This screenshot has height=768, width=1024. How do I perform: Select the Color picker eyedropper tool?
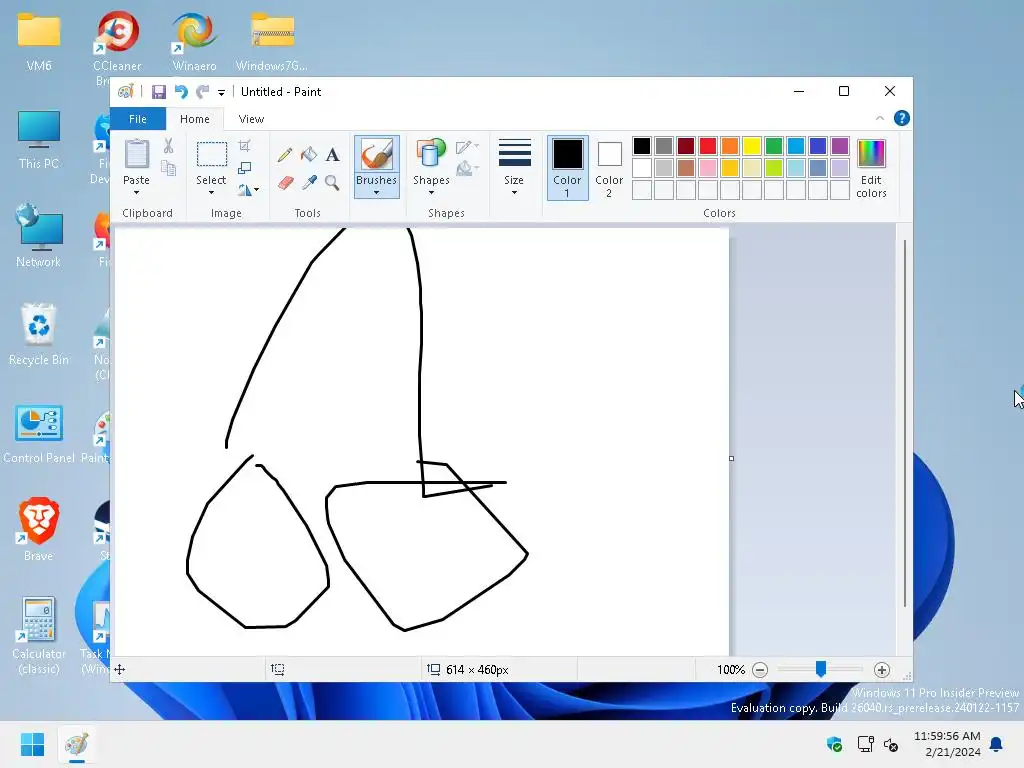309,182
